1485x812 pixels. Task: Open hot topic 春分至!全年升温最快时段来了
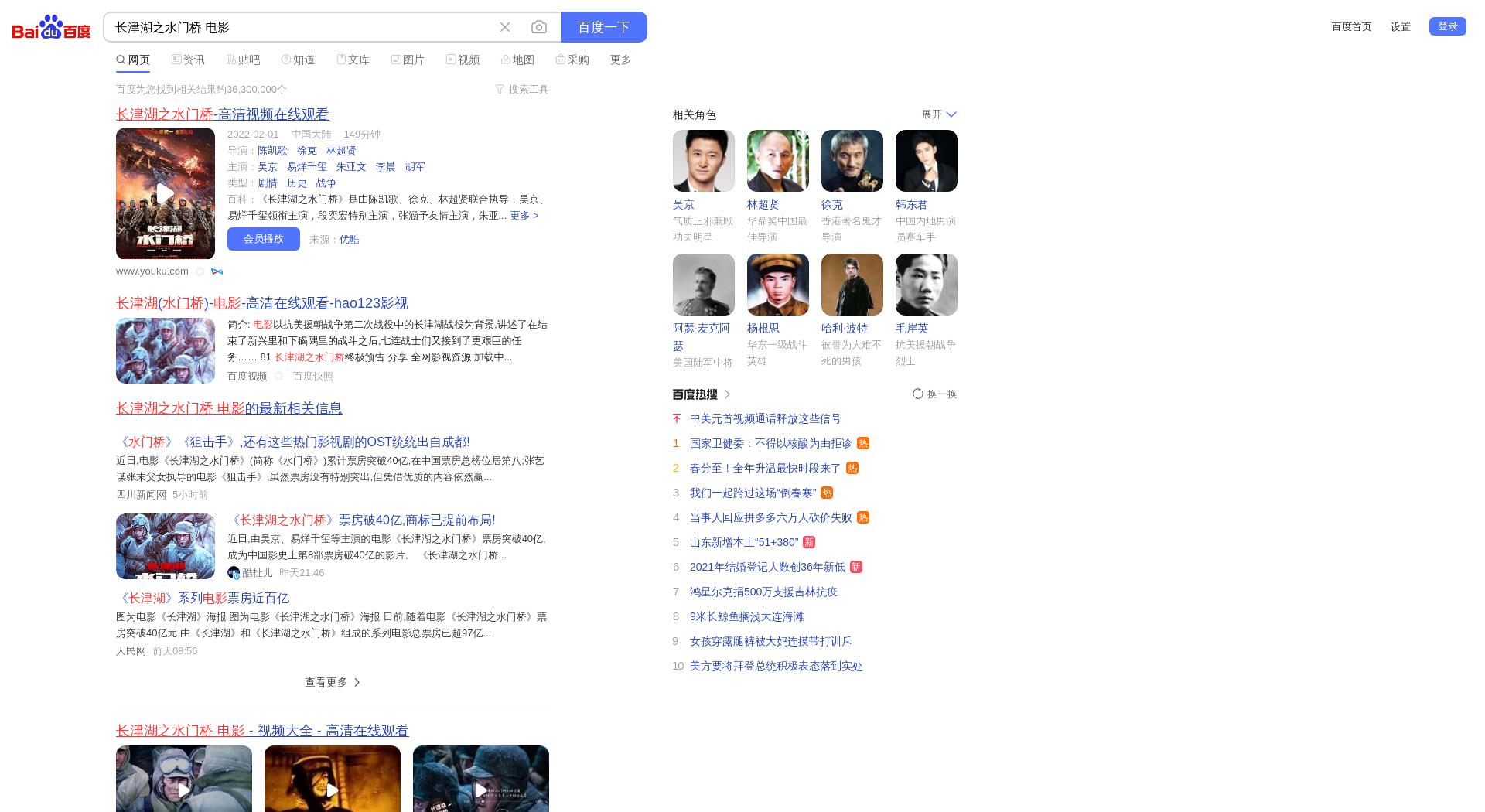[x=766, y=469]
